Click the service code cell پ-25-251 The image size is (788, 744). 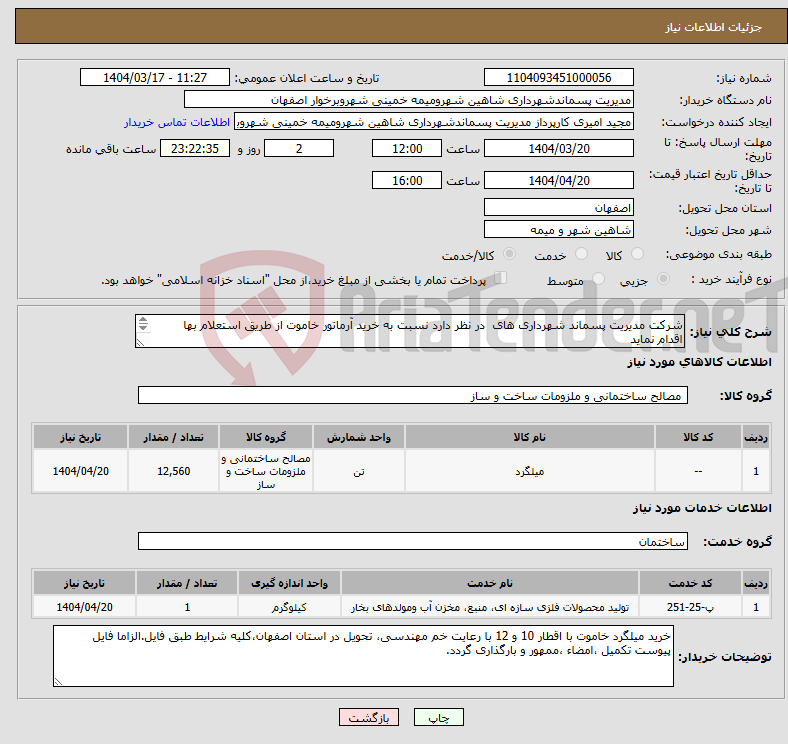690,607
